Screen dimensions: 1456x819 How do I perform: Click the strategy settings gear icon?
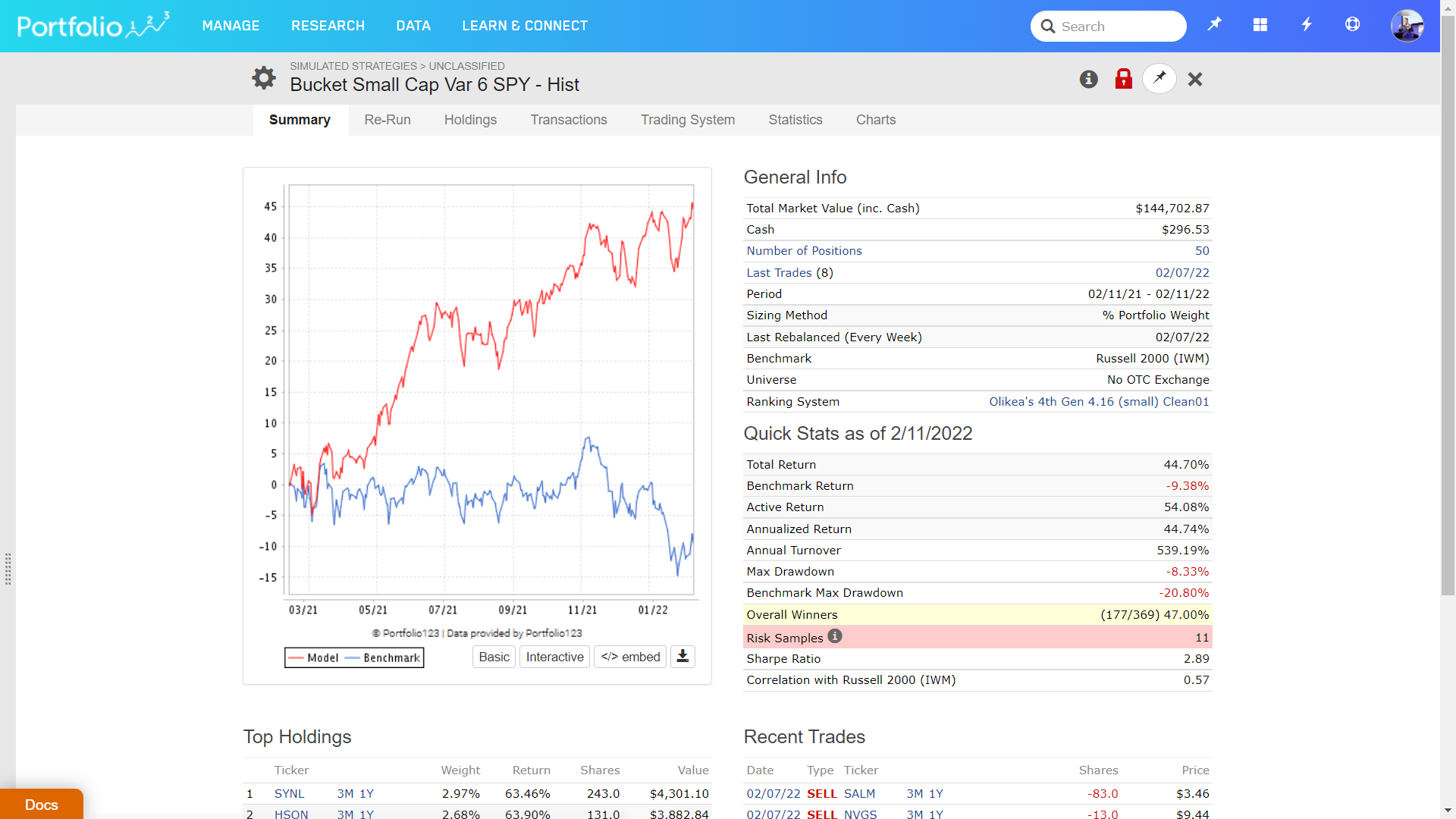pyautogui.click(x=263, y=77)
